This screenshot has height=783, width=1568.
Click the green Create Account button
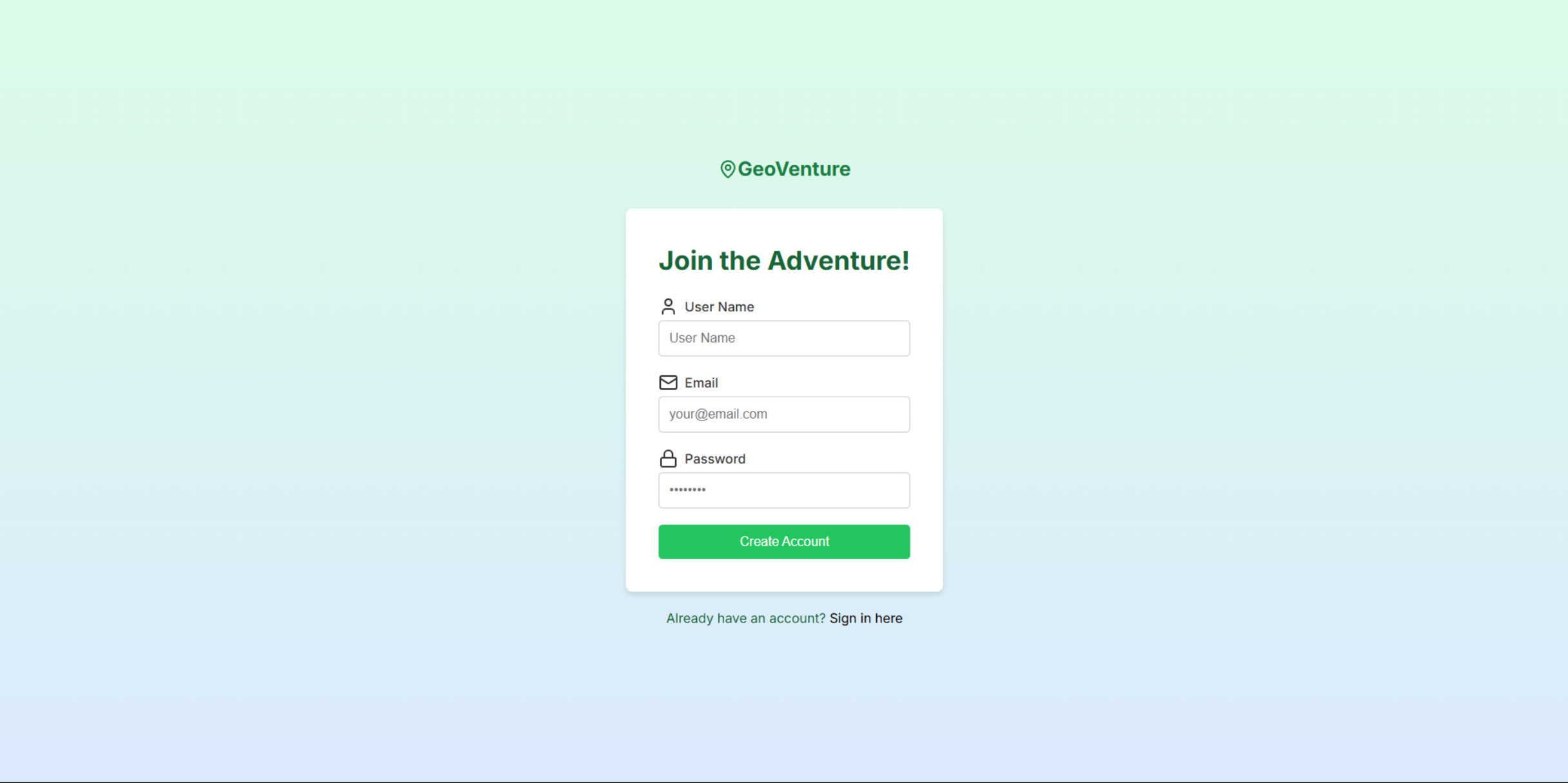tap(784, 542)
